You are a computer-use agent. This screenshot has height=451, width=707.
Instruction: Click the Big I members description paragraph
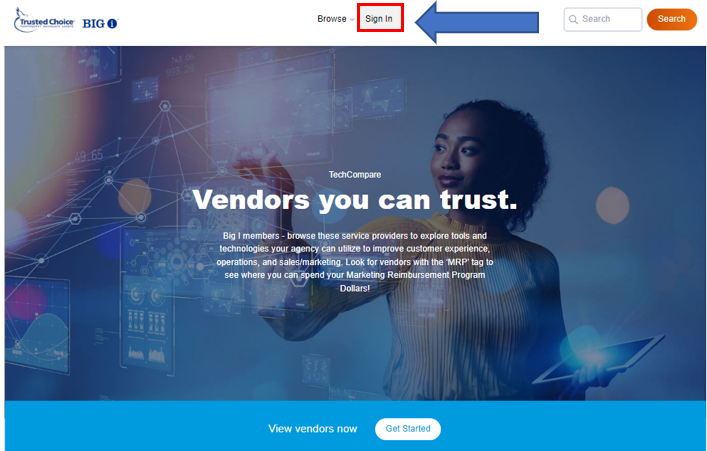[x=355, y=262]
